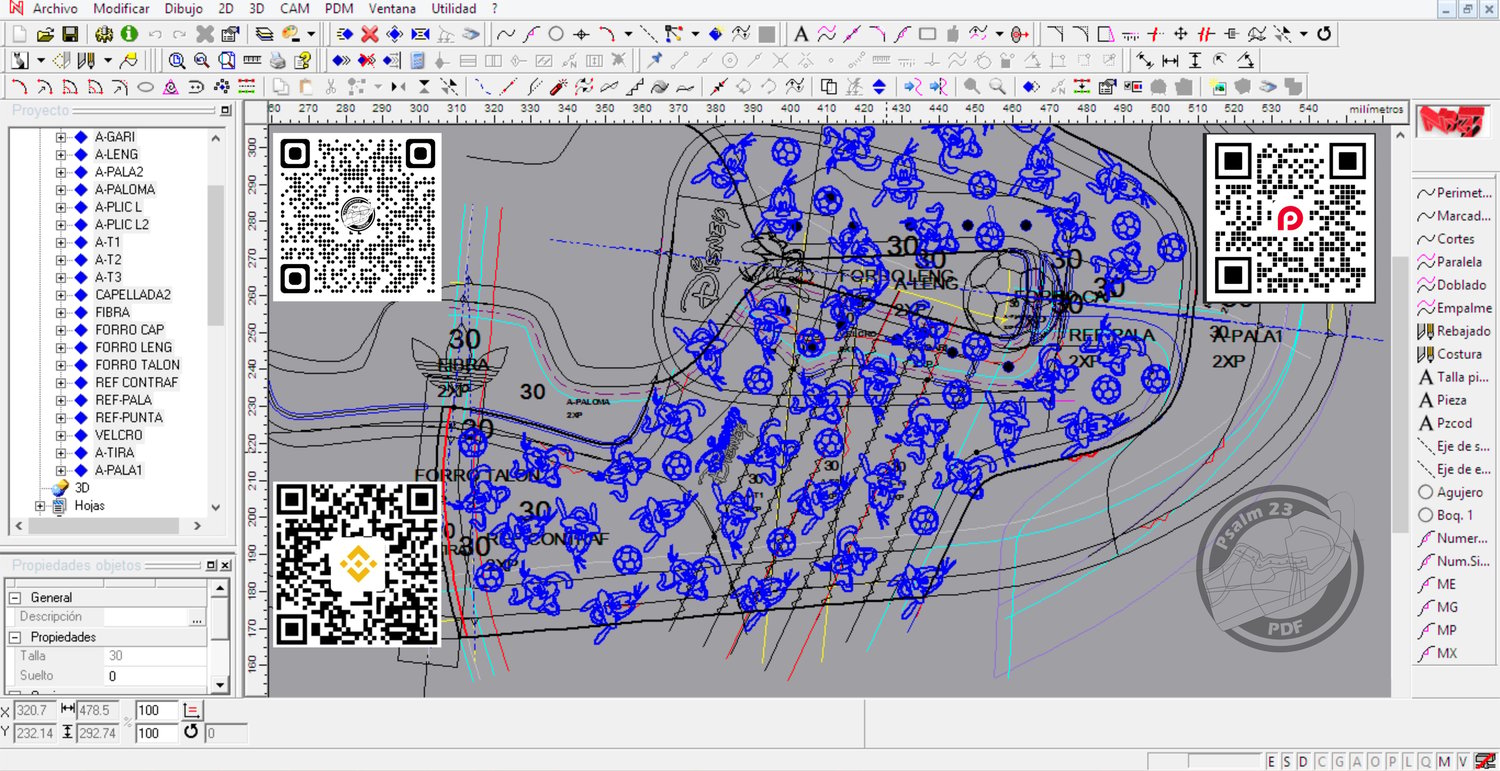
Task: Select the circle drawing tool
Action: pos(556,34)
